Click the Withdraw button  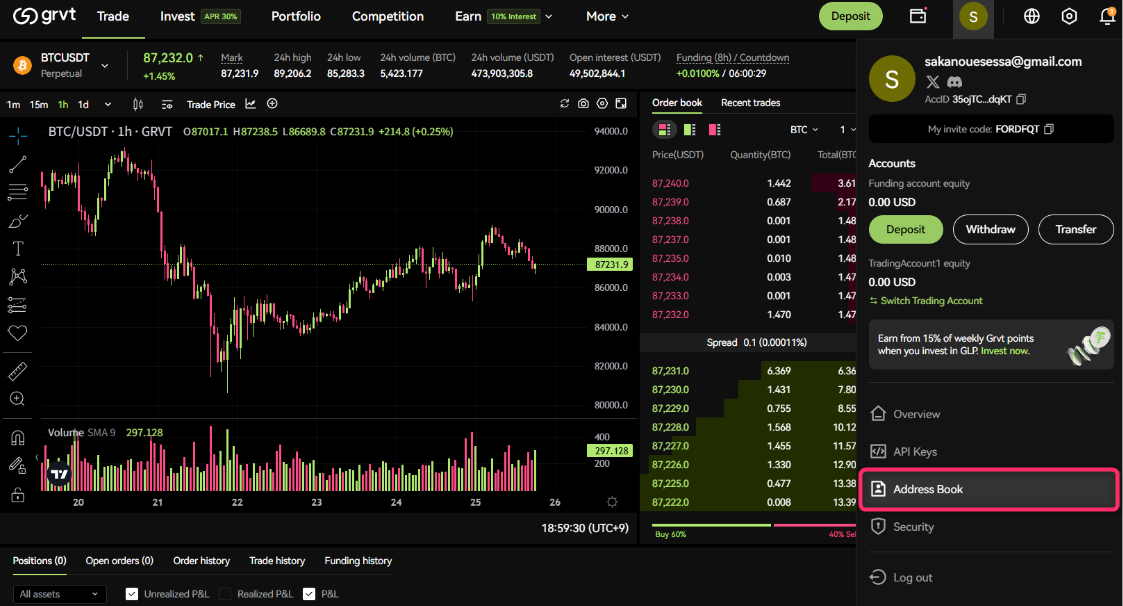coord(990,229)
